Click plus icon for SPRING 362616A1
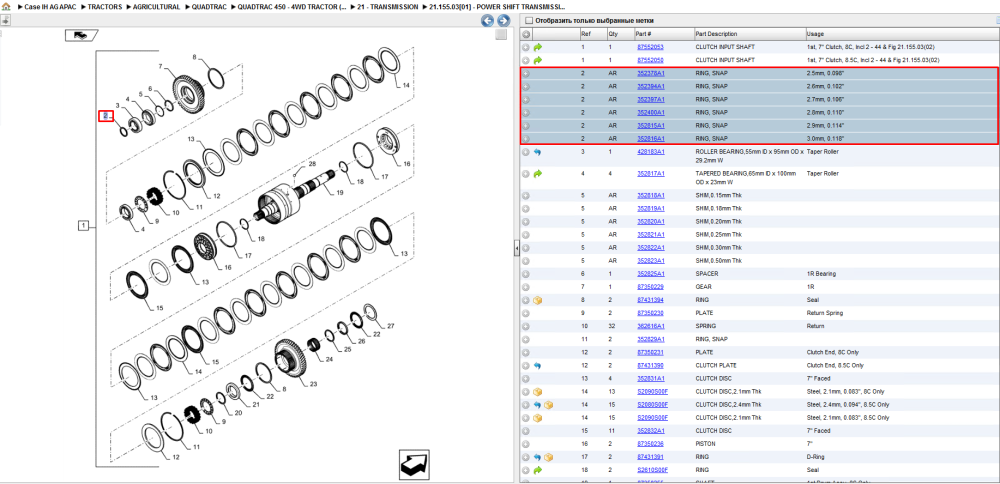The height and width of the screenshot is (484, 1000). point(526,326)
